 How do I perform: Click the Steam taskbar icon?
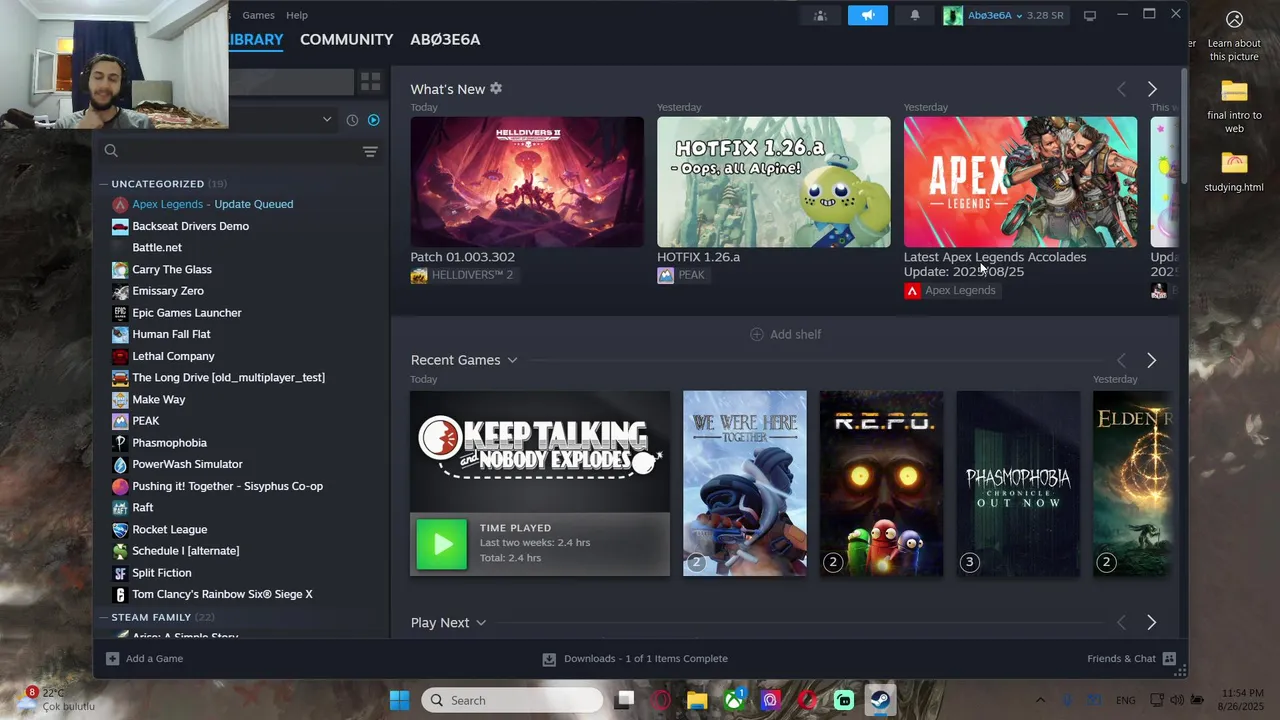[881, 700]
